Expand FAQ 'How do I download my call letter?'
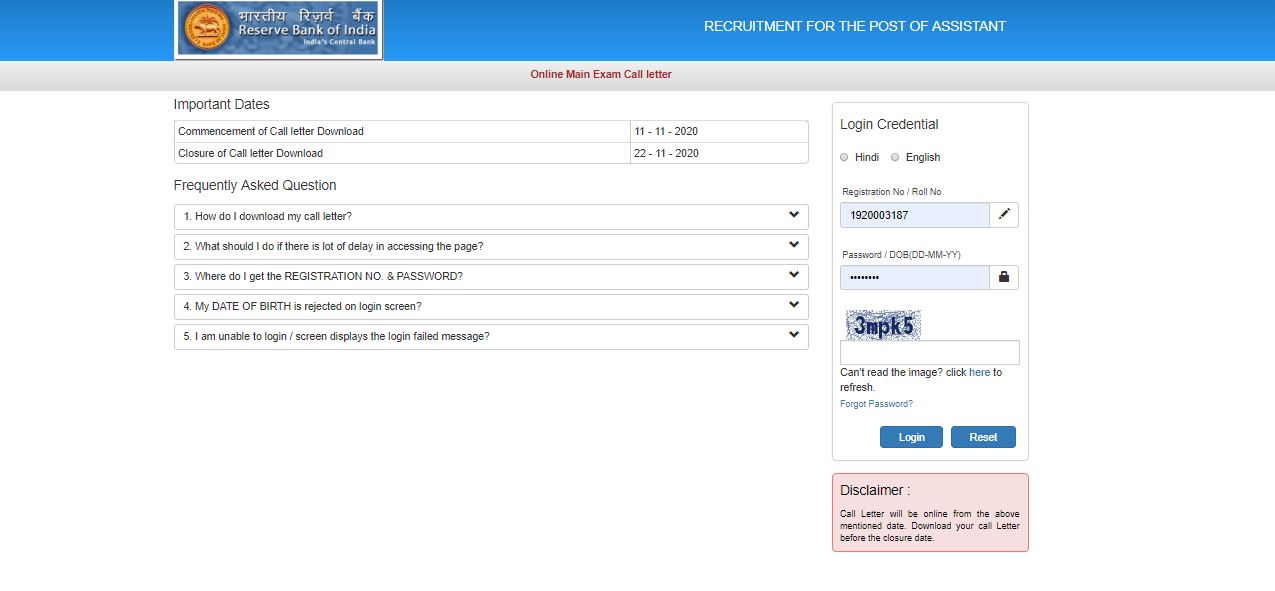The width and height of the screenshot is (1275, 591). (x=491, y=217)
